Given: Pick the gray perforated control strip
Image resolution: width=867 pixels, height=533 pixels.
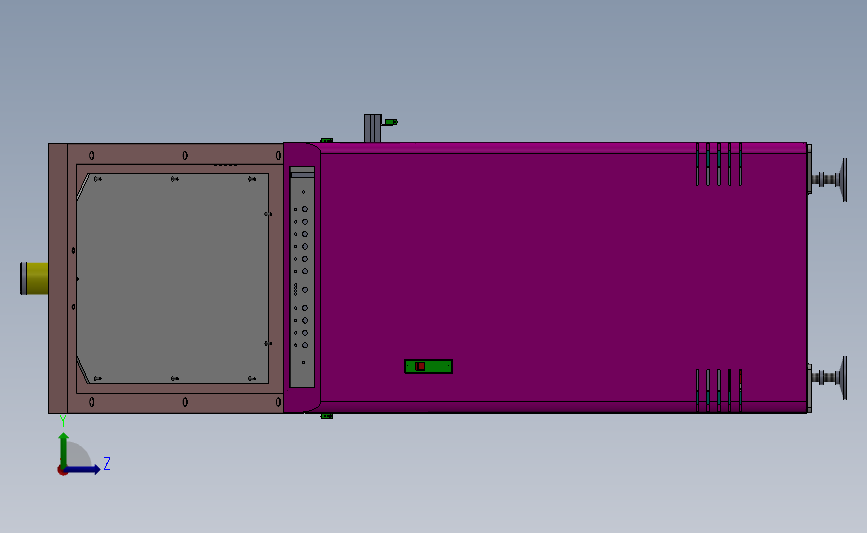Looking at the screenshot, I should point(302,277).
